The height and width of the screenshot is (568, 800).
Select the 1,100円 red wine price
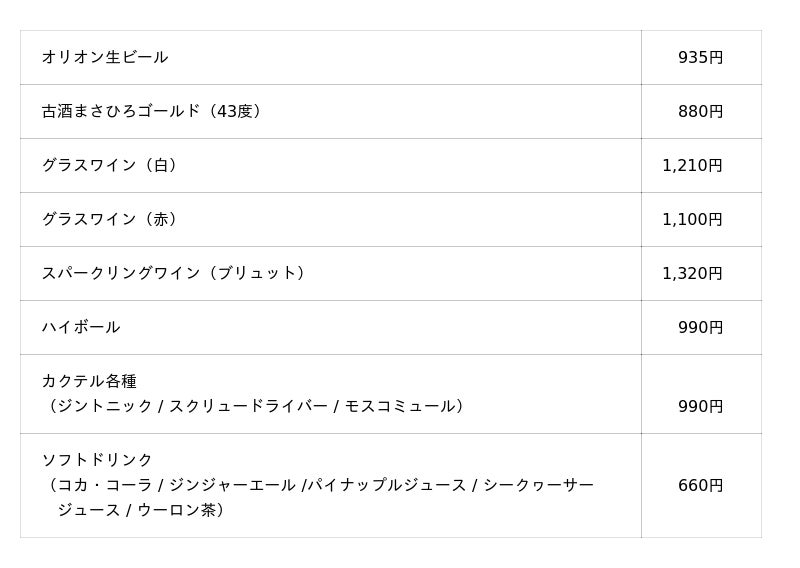point(692,220)
